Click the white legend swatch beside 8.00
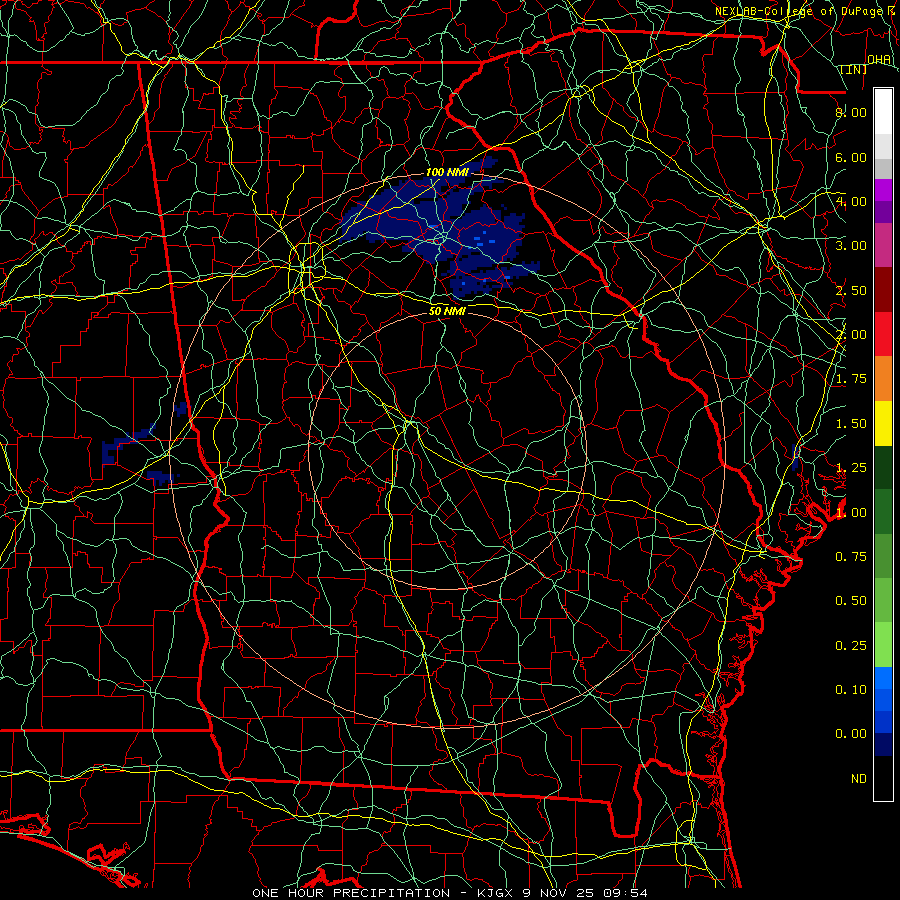The height and width of the screenshot is (900, 900). 883,112
